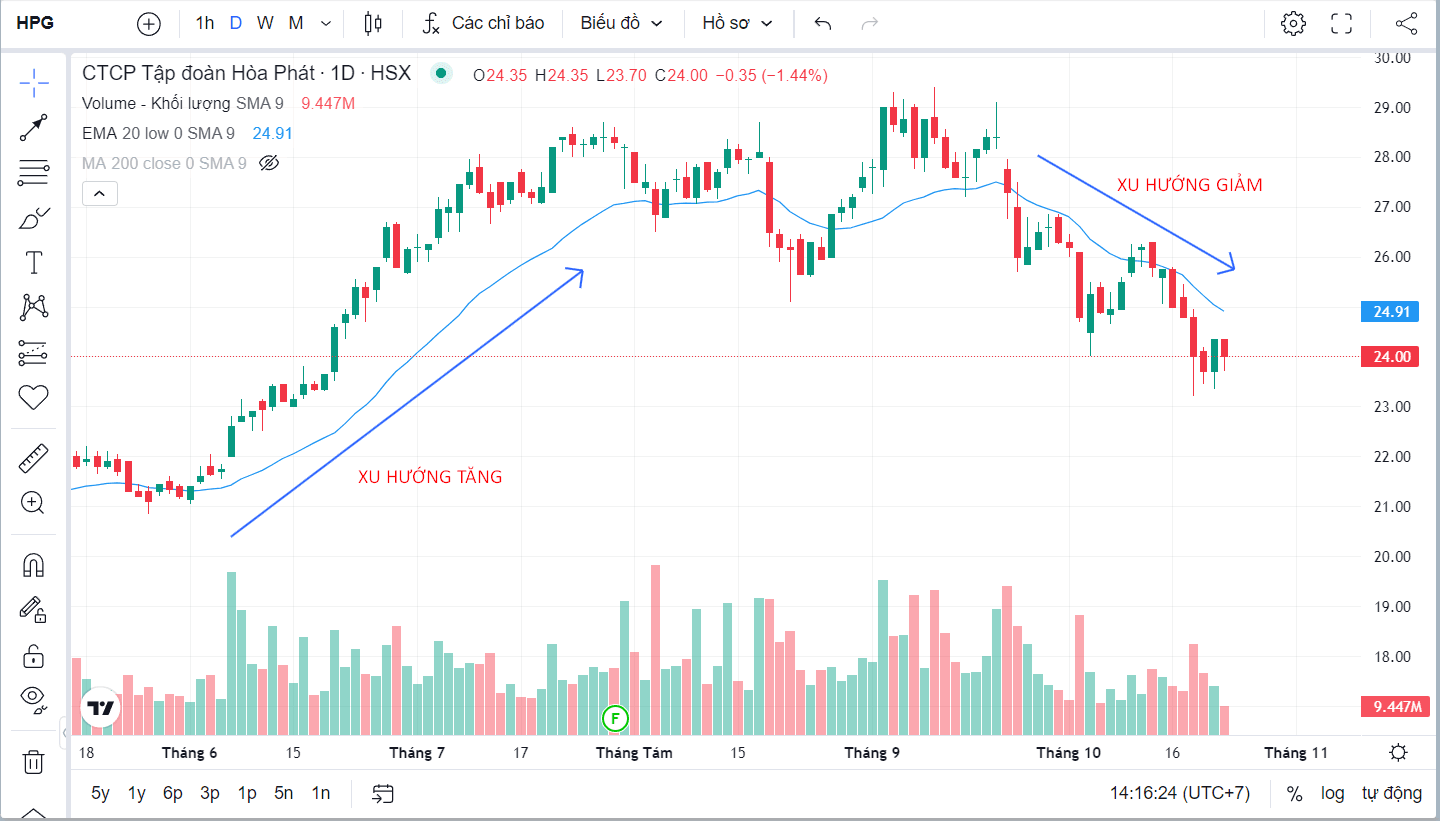
Task: Select the 1h timeframe
Action: tap(204, 23)
